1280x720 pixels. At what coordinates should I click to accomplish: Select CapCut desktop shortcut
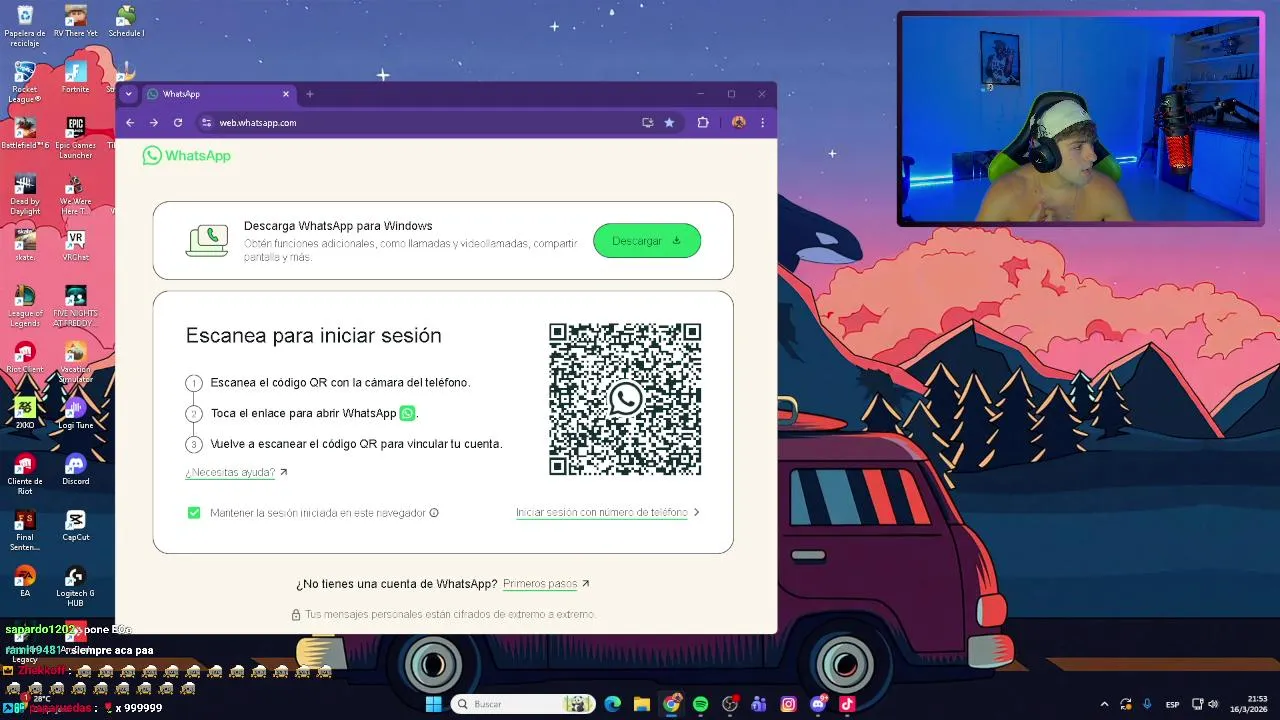tap(75, 526)
